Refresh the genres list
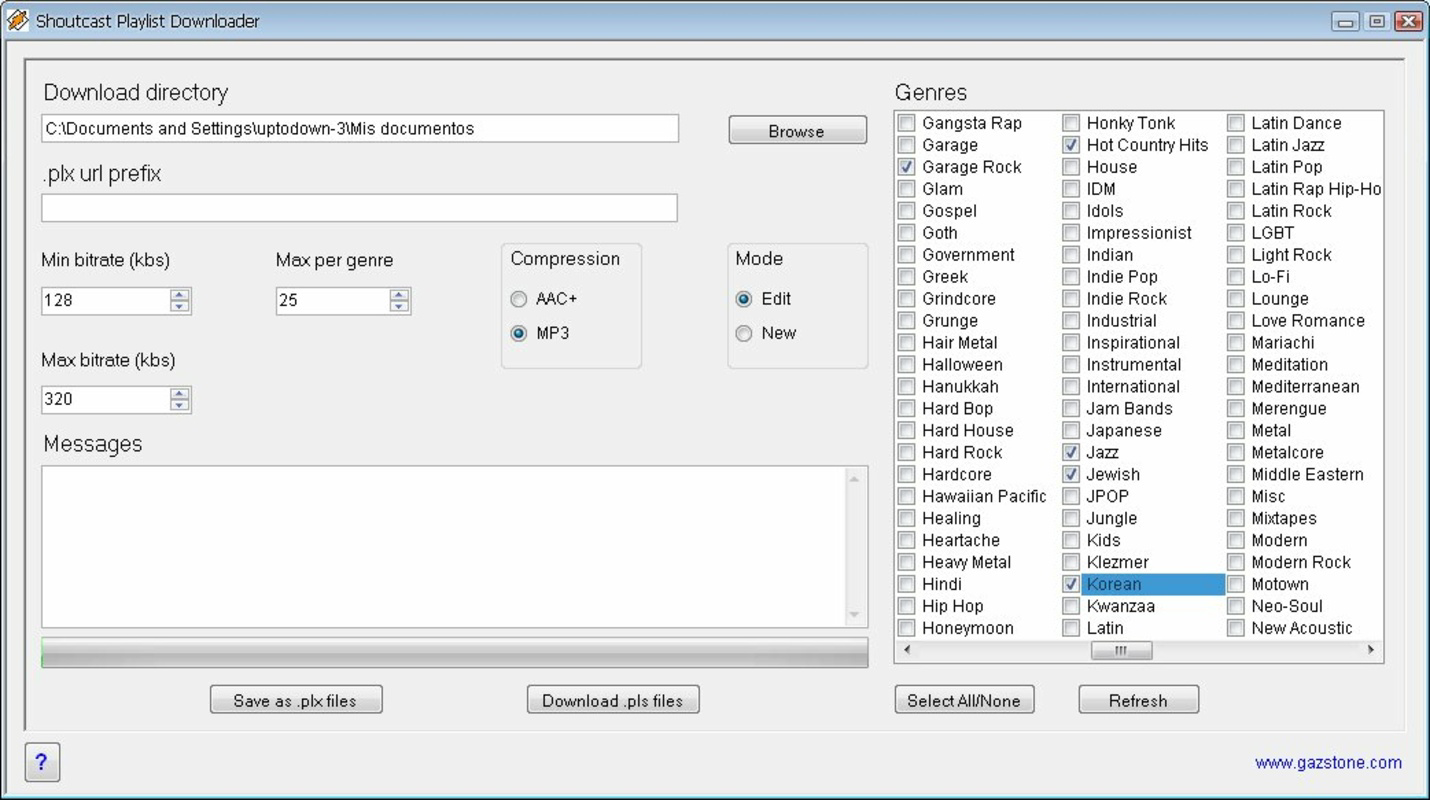The image size is (1430, 800). 1138,700
